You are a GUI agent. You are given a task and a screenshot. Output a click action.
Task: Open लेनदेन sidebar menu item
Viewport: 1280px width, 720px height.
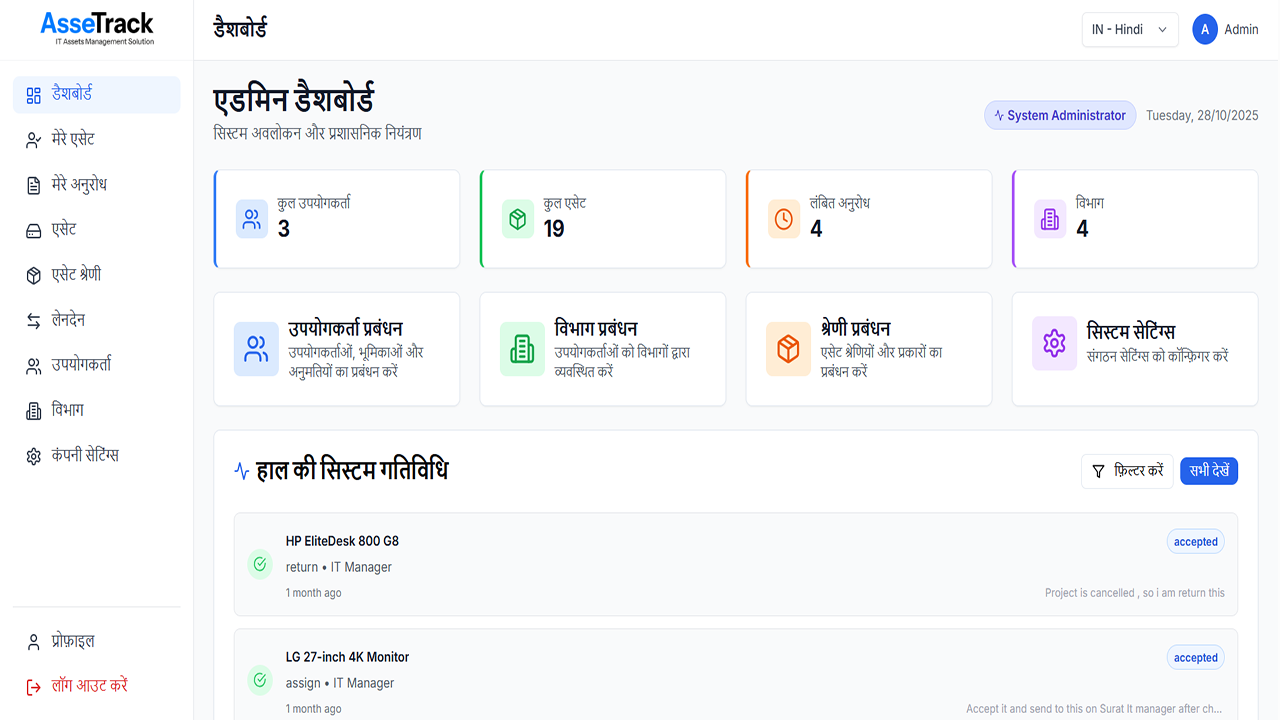68,320
